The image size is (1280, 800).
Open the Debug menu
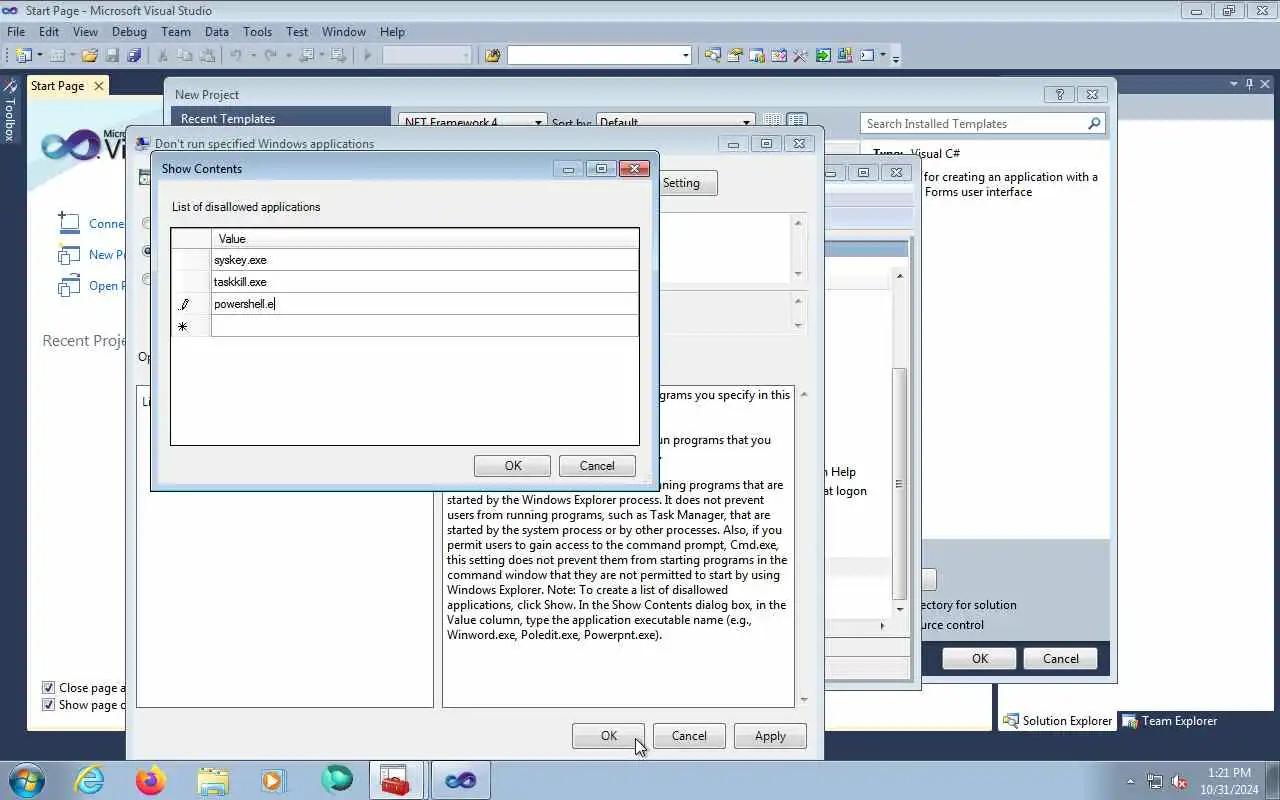[129, 32]
